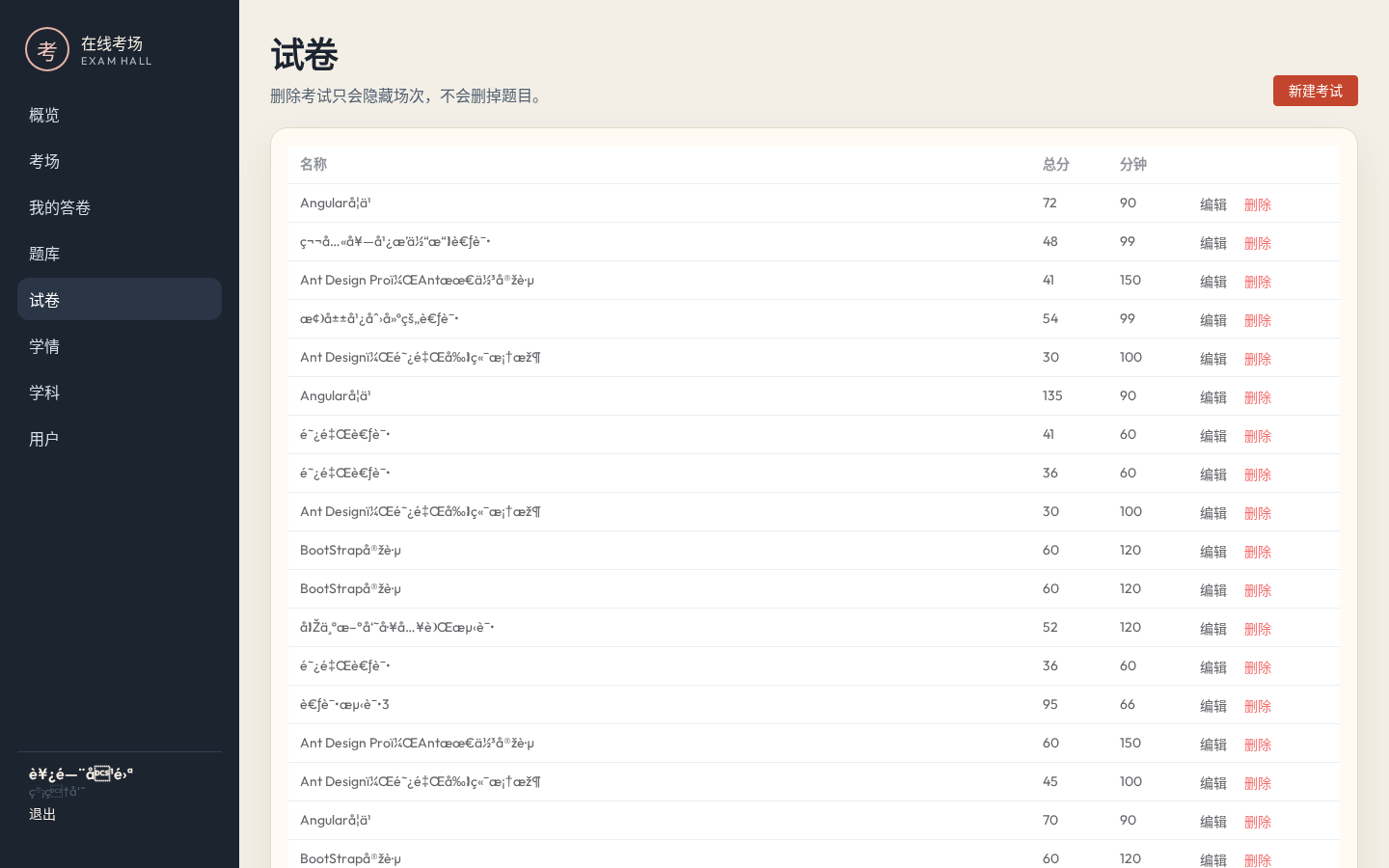Delete the Angular exam with score 135
Viewport: 1389px width, 868px height.
[x=1258, y=397]
